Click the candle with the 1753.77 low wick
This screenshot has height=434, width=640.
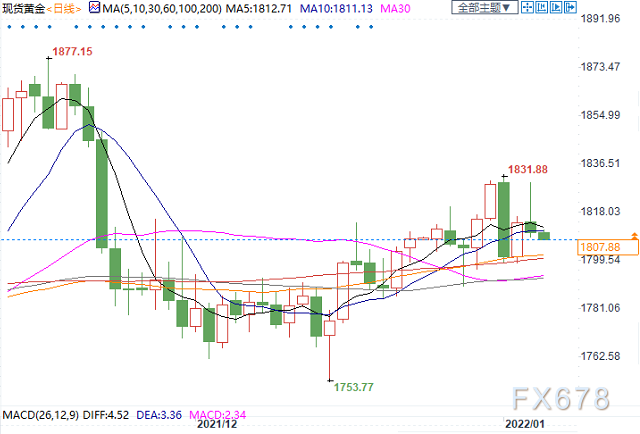coord(330,328)
